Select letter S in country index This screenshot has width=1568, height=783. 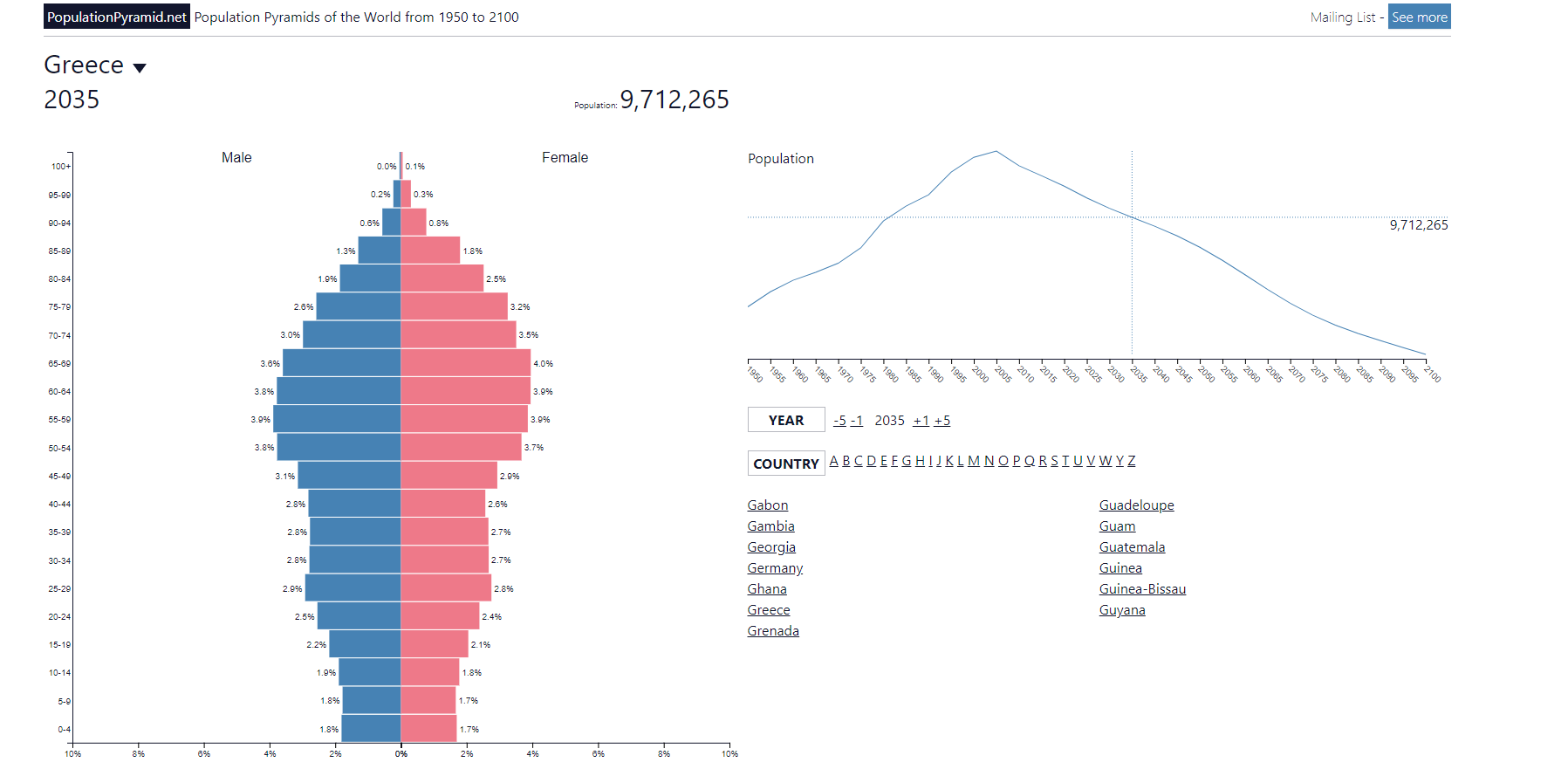click(1055, 461)
